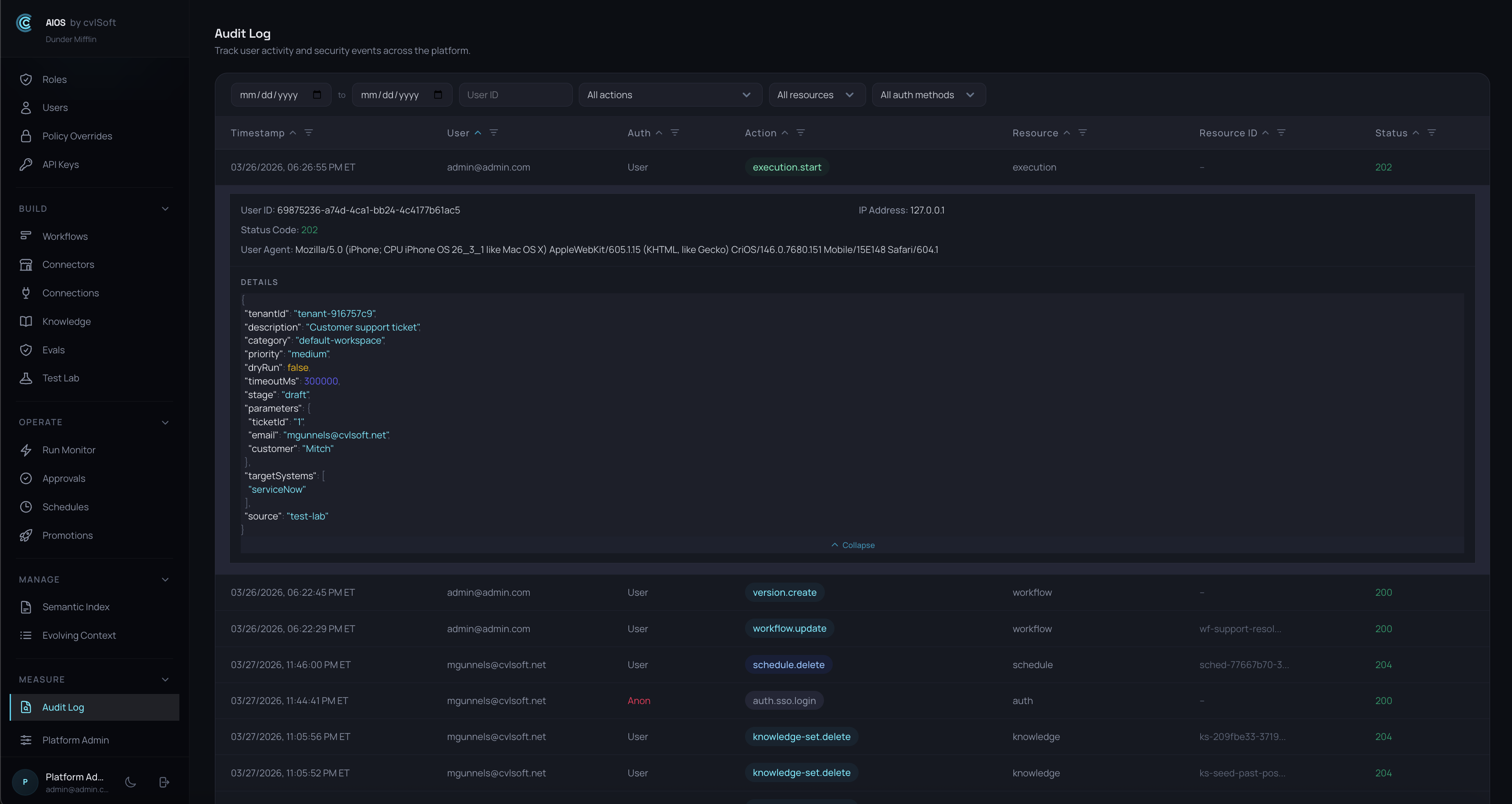Click the filter icon next to Action header
The image size is (1512, 804).
tap(800, 133)
